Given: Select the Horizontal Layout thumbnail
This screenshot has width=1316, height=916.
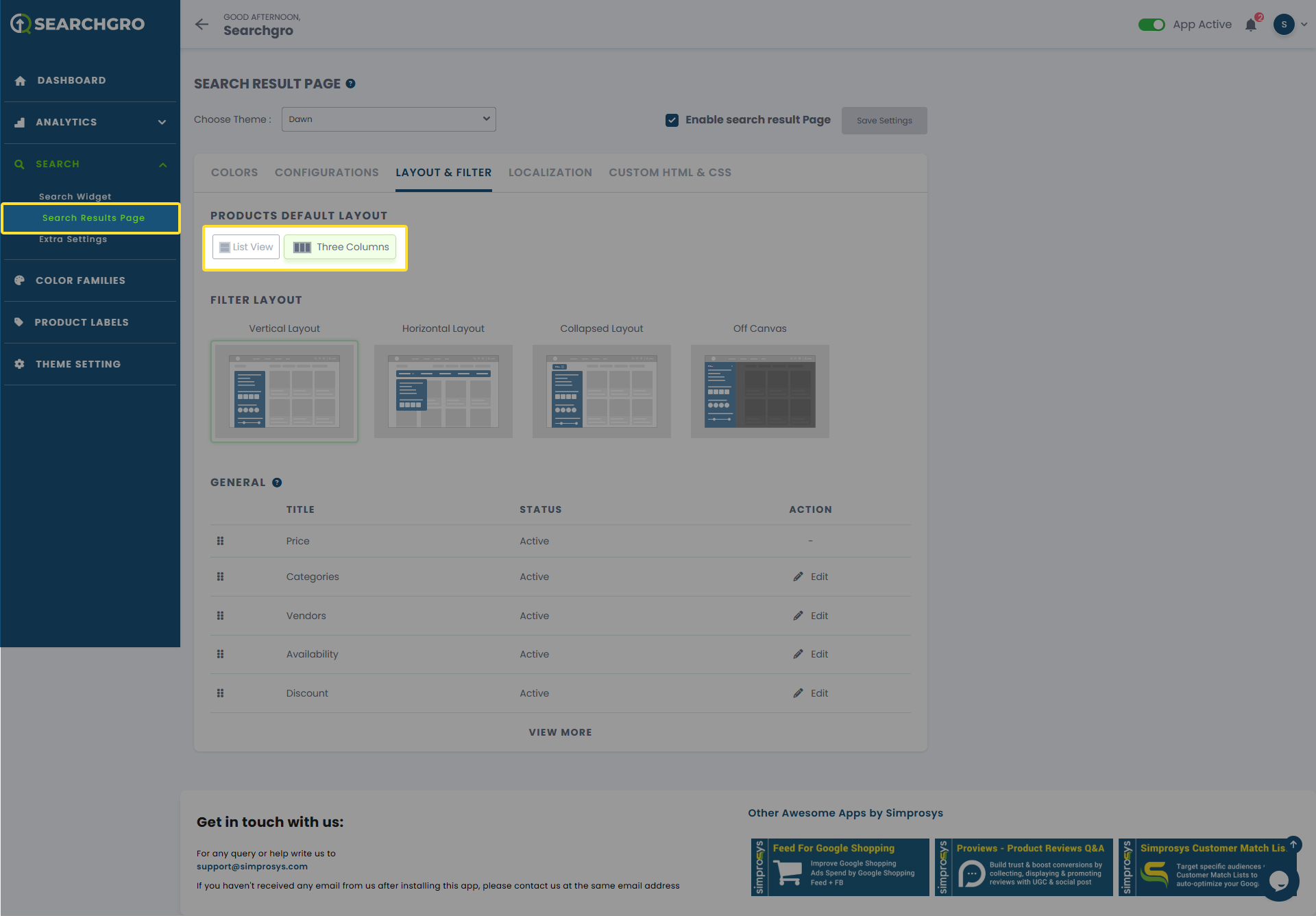Looking at the screenshot, I should click(x=443, y=391).
